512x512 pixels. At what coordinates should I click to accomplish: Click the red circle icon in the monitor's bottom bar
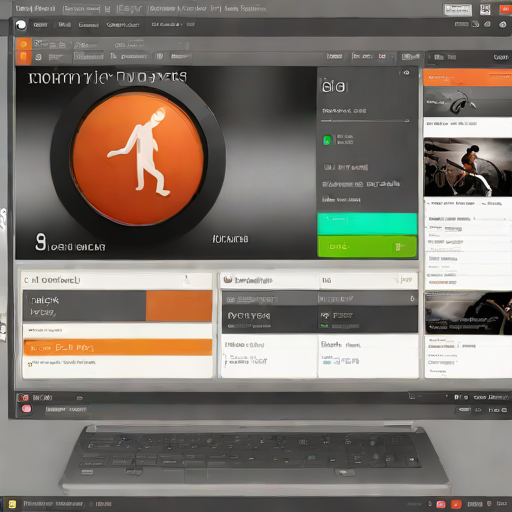tap(26, 409)
